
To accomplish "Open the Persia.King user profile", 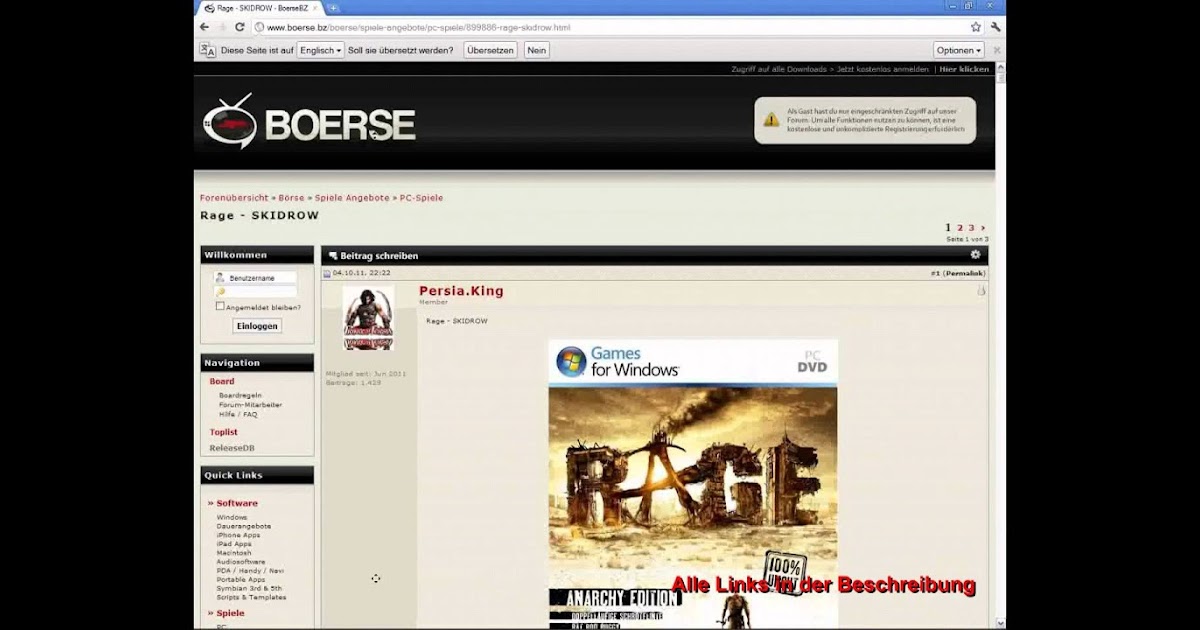I will 461,291.
